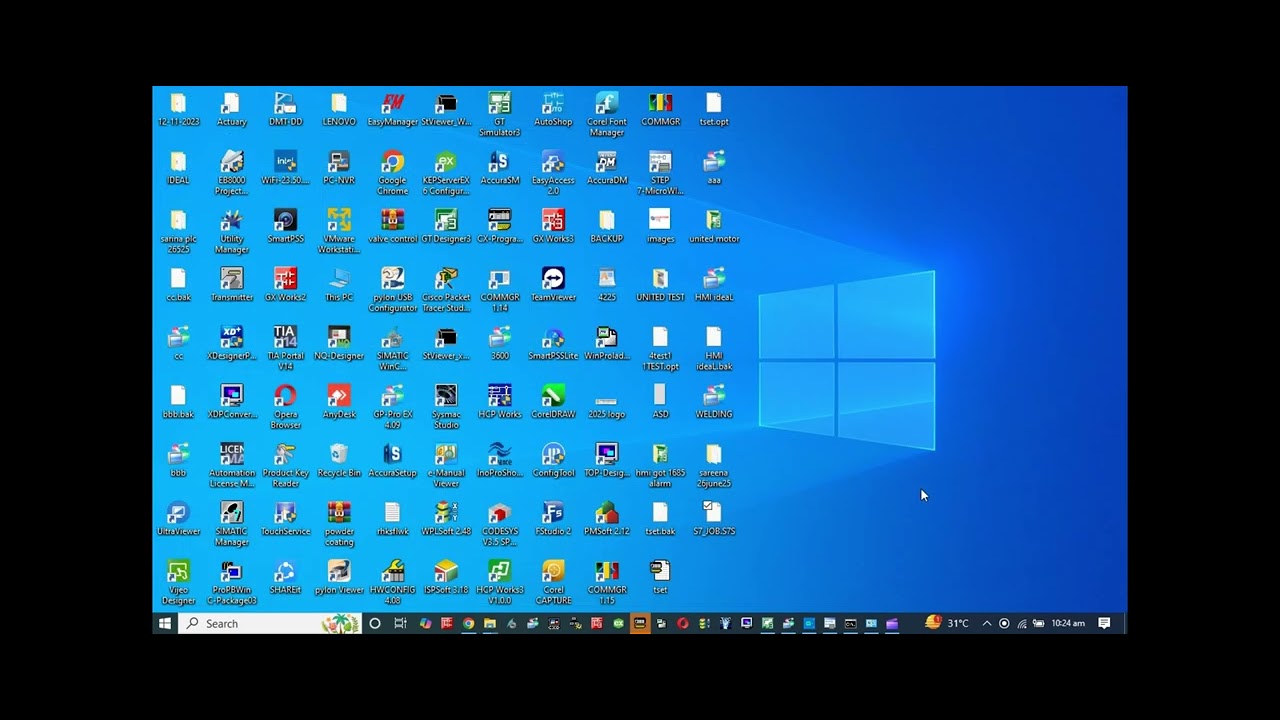Show hidden system tray icons
Screen dimensions: 1280x720
click(986, 623)
